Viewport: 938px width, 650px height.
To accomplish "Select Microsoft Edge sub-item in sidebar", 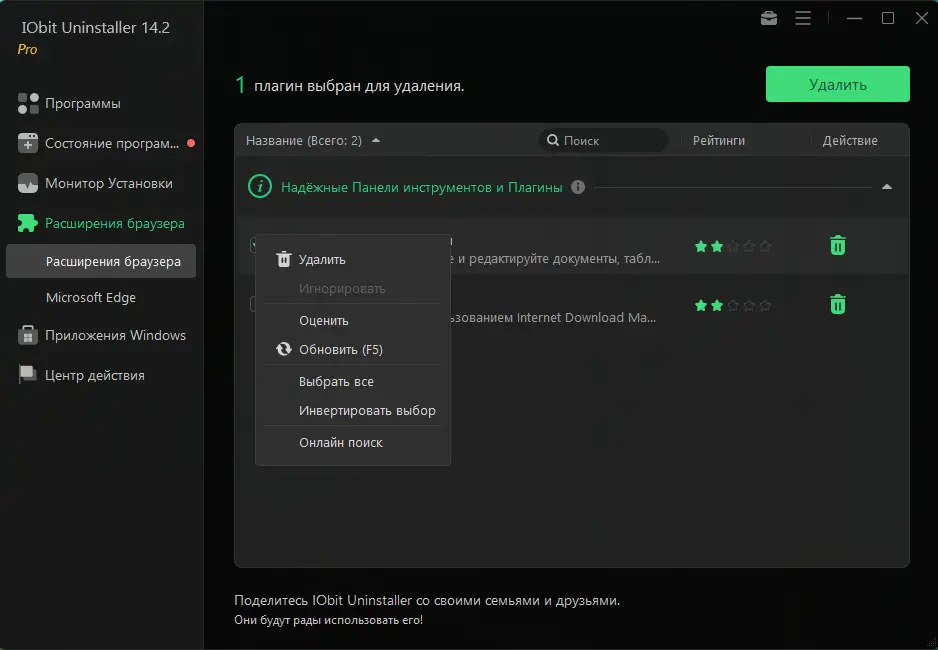I will click(91, 297).
